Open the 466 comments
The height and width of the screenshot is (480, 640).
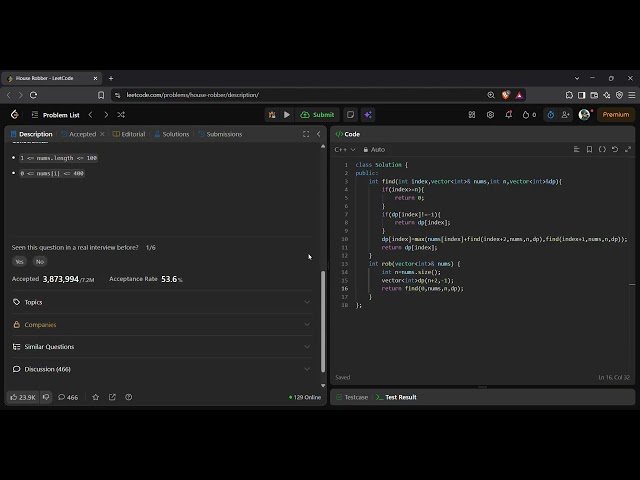(68, 397)
